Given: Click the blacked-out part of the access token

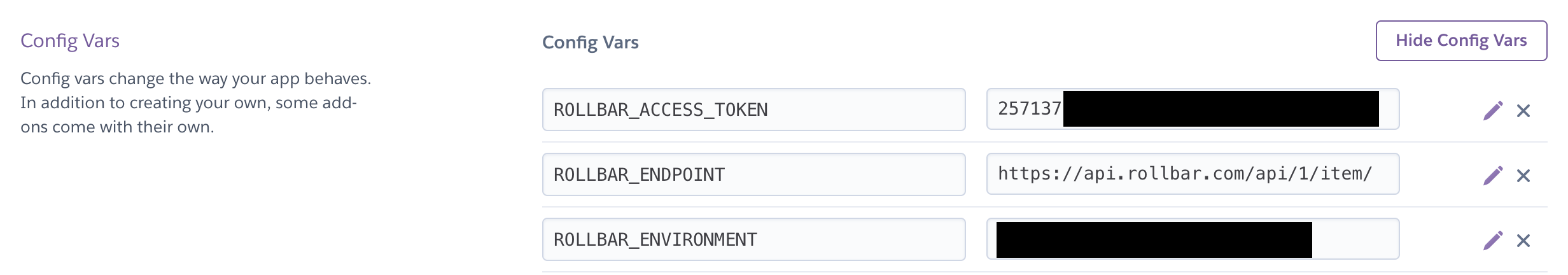Looking at the screenshot, I should coord(1221,109).
